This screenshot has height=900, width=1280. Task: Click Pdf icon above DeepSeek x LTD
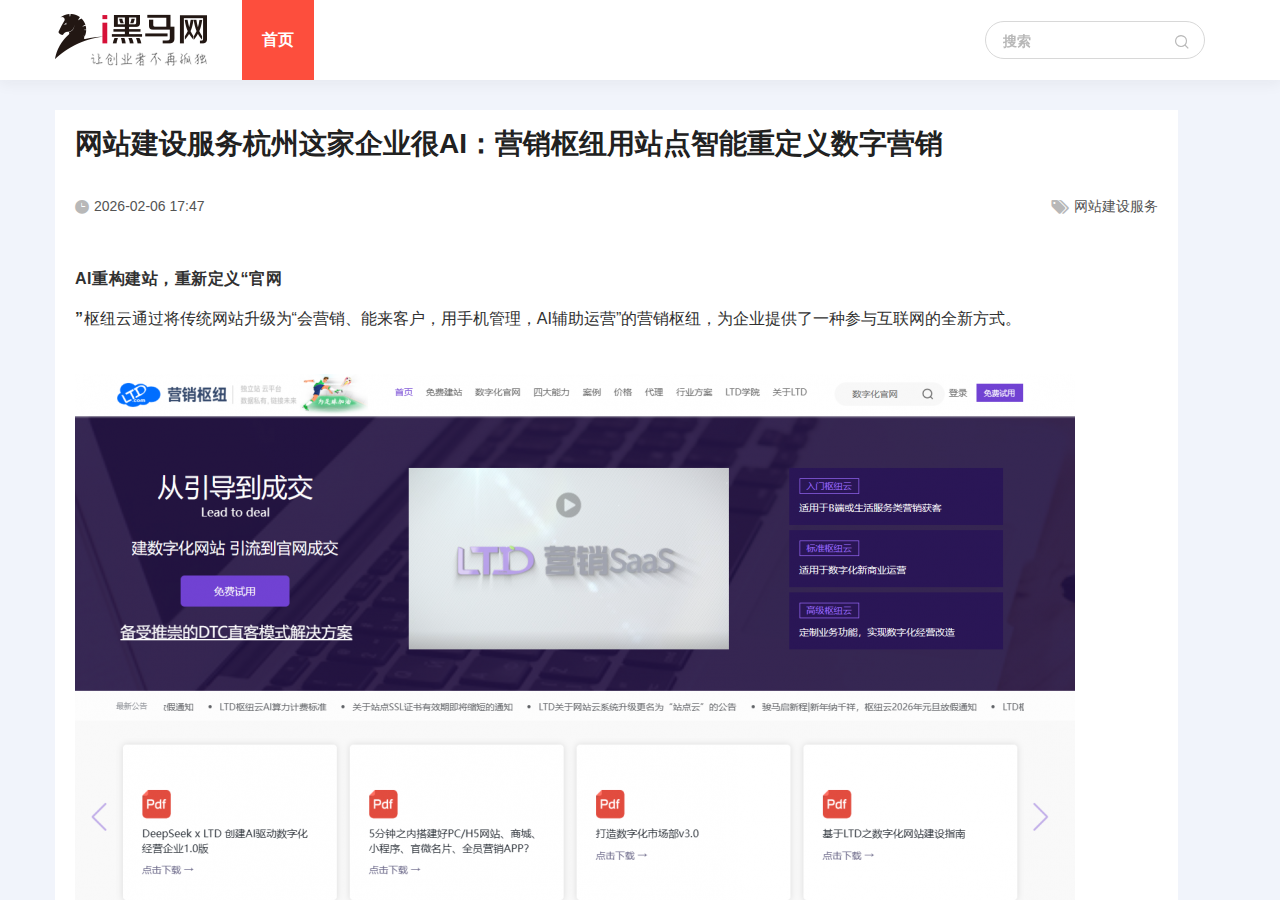point(156,804)
